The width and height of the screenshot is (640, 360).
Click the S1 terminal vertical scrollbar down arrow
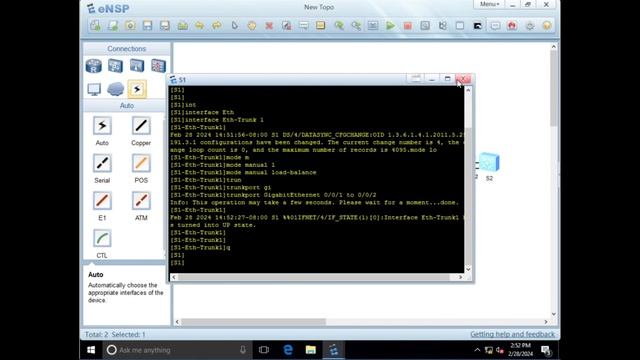[x=468, y=269]
